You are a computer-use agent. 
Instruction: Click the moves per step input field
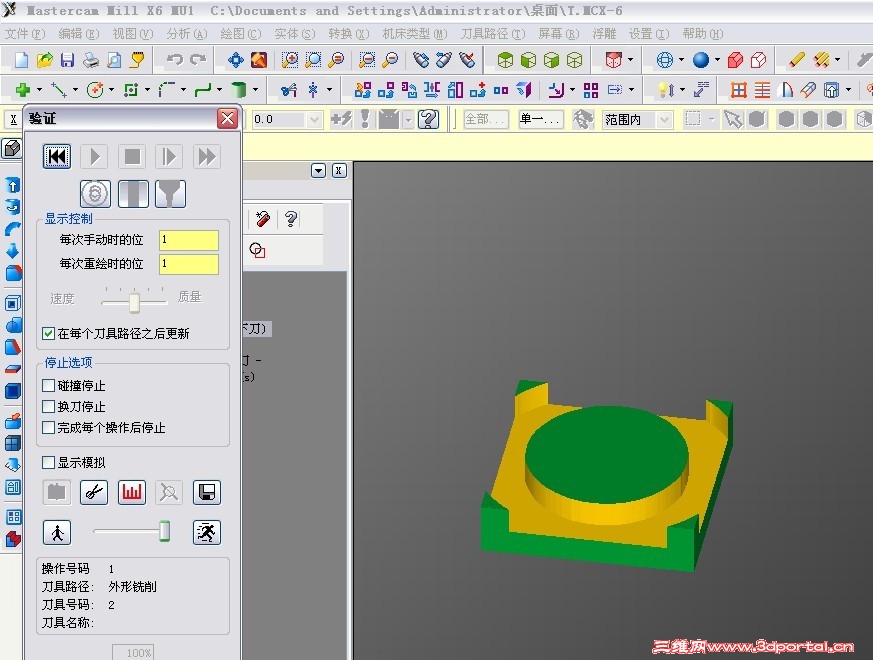coord(189,240)
